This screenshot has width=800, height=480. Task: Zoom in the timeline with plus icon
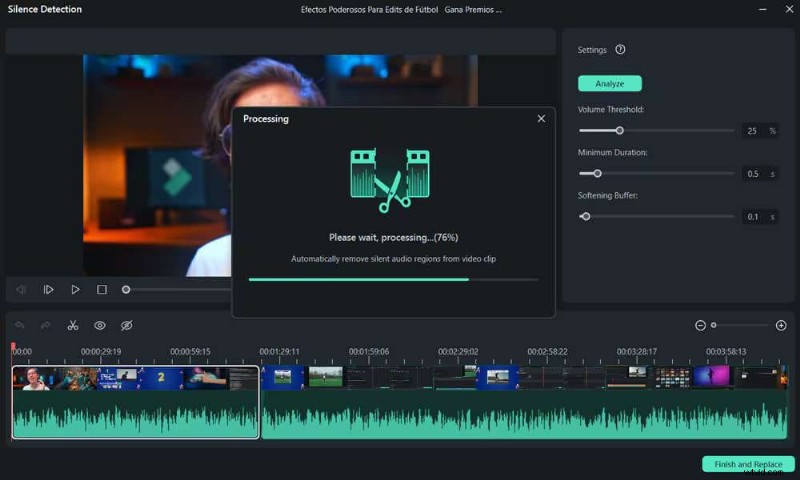(781, 325)
